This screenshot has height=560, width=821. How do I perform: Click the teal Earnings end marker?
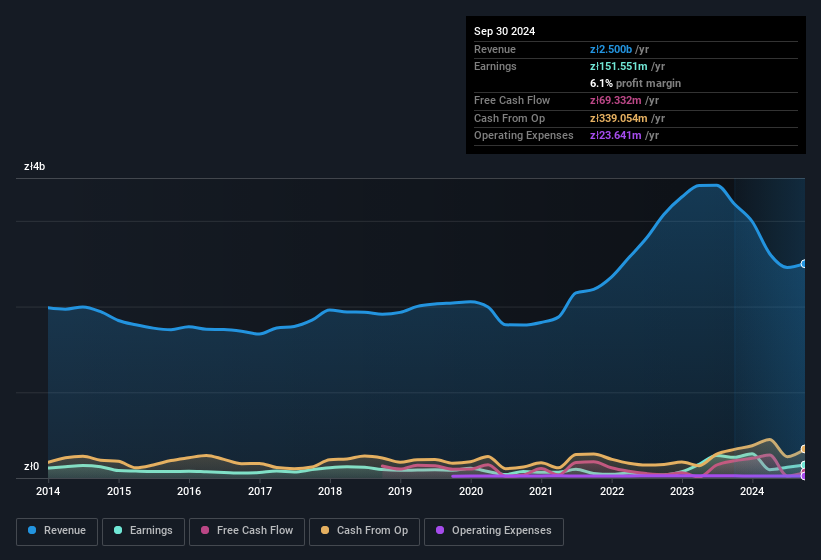[804, 465]
